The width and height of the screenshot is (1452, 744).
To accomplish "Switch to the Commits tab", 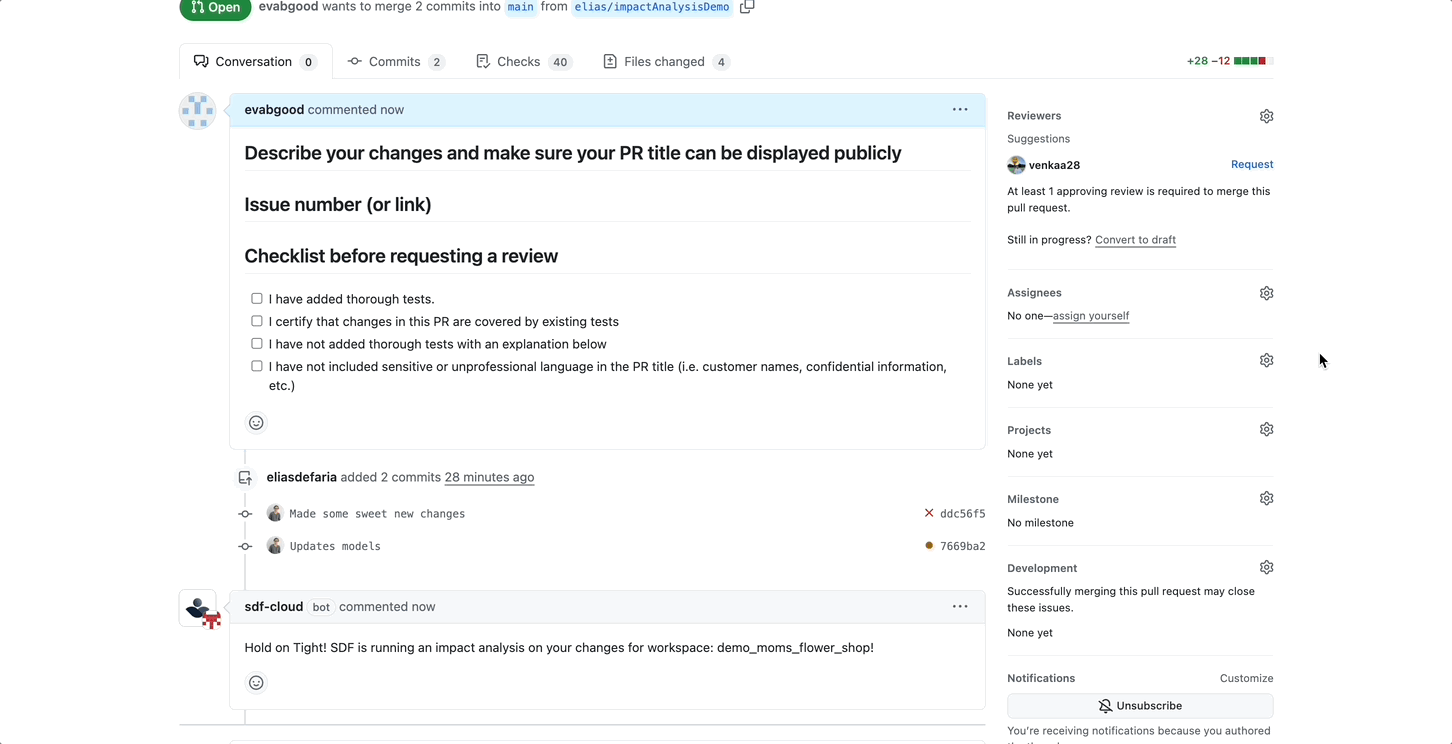I will coord(396,62).
